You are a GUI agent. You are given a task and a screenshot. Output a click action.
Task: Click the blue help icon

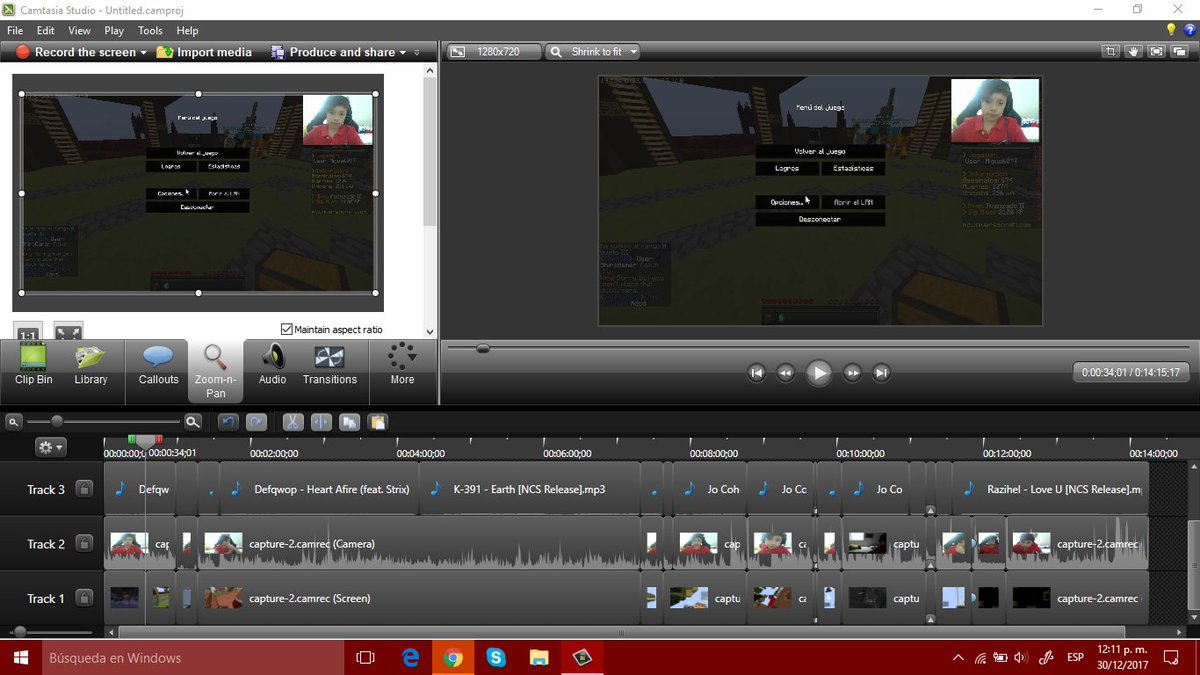(x=1189, y=31)
